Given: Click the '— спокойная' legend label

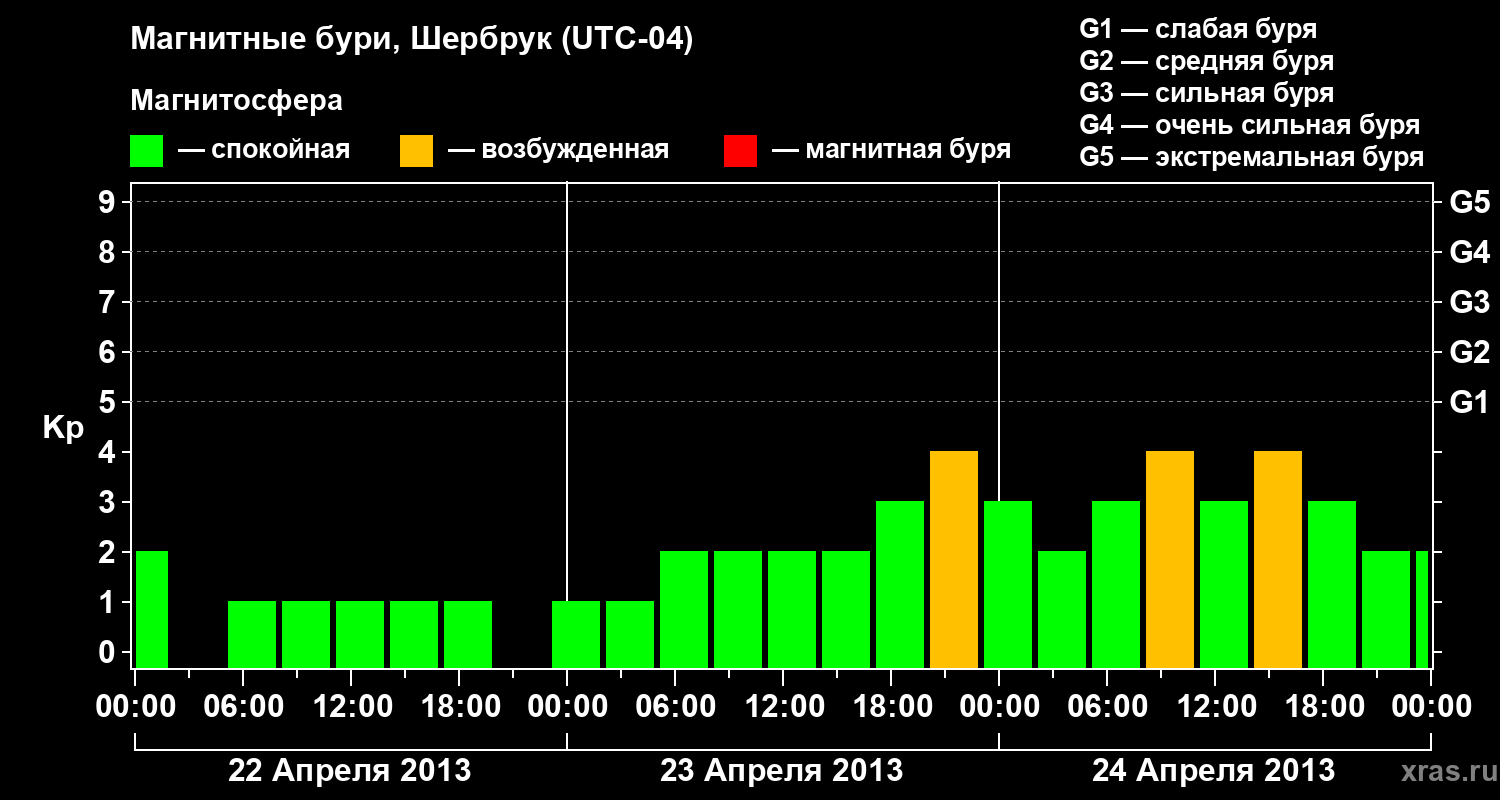Looking at the screenshot, I should 264,151.
